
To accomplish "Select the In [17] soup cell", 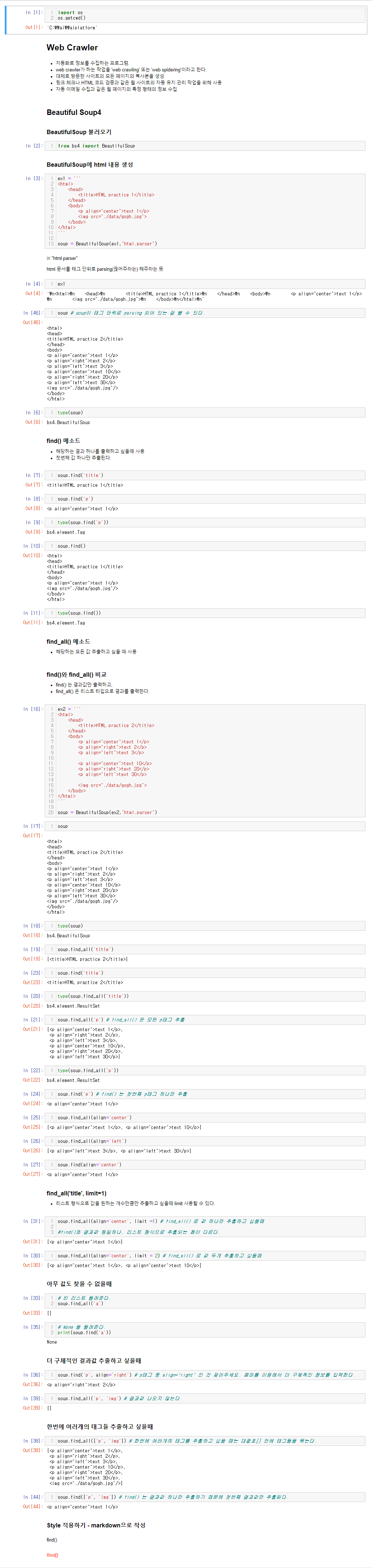I will click(x=205, y=826).
